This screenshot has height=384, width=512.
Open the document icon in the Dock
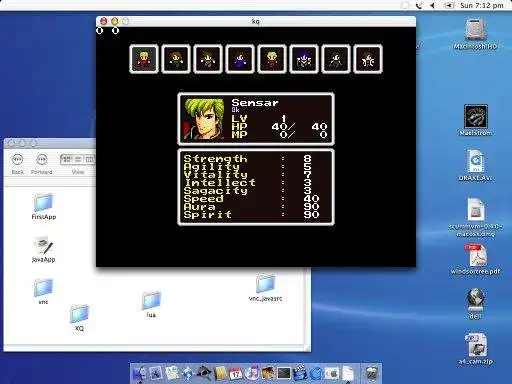tap(348, 373)
